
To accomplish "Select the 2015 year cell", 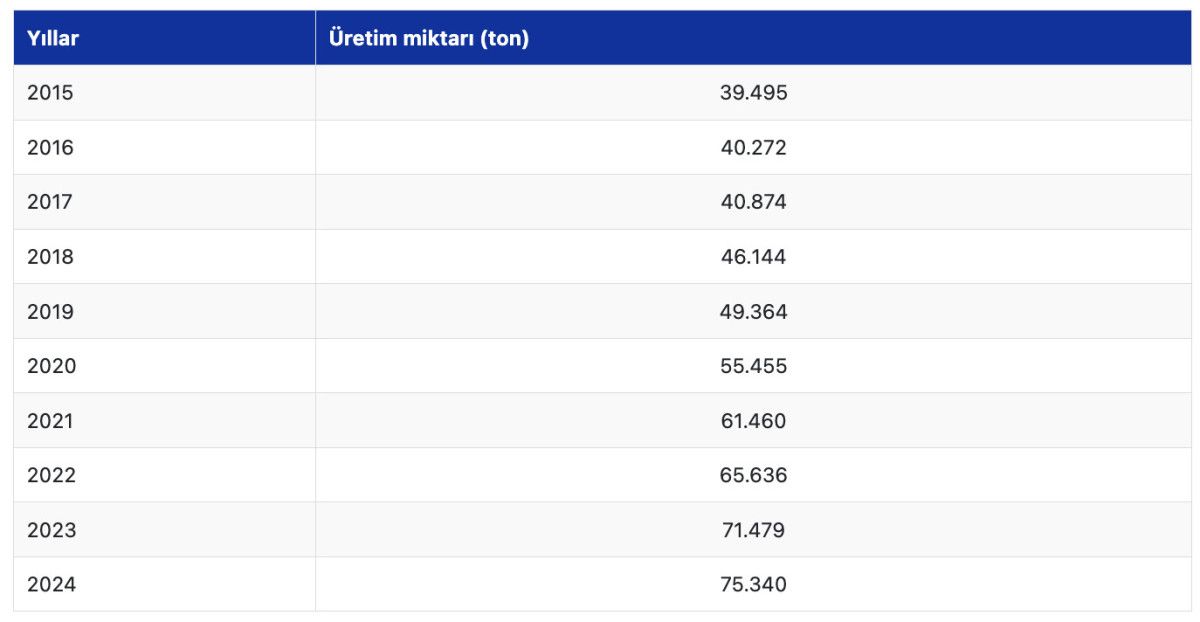I will coord(51,93).
